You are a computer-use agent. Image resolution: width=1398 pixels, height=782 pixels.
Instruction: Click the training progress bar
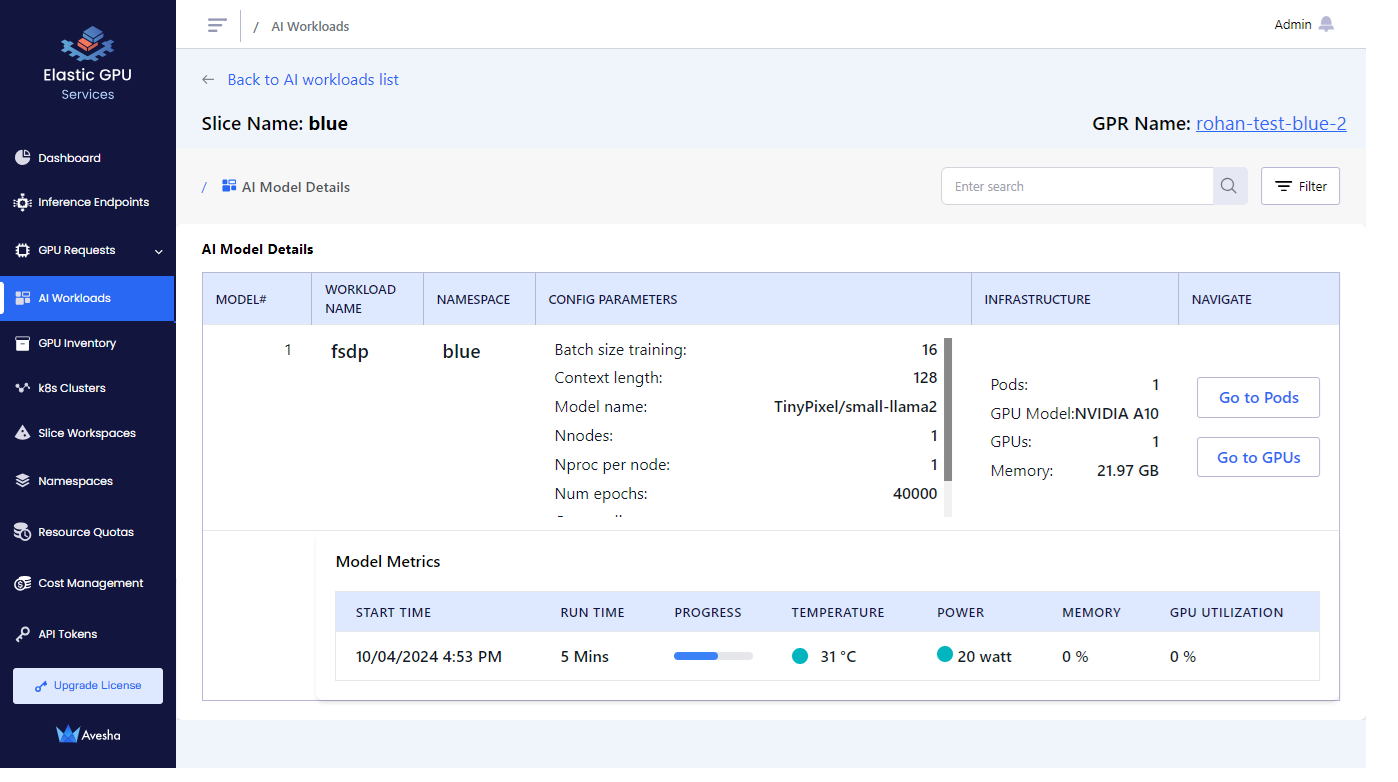point(713,656)
